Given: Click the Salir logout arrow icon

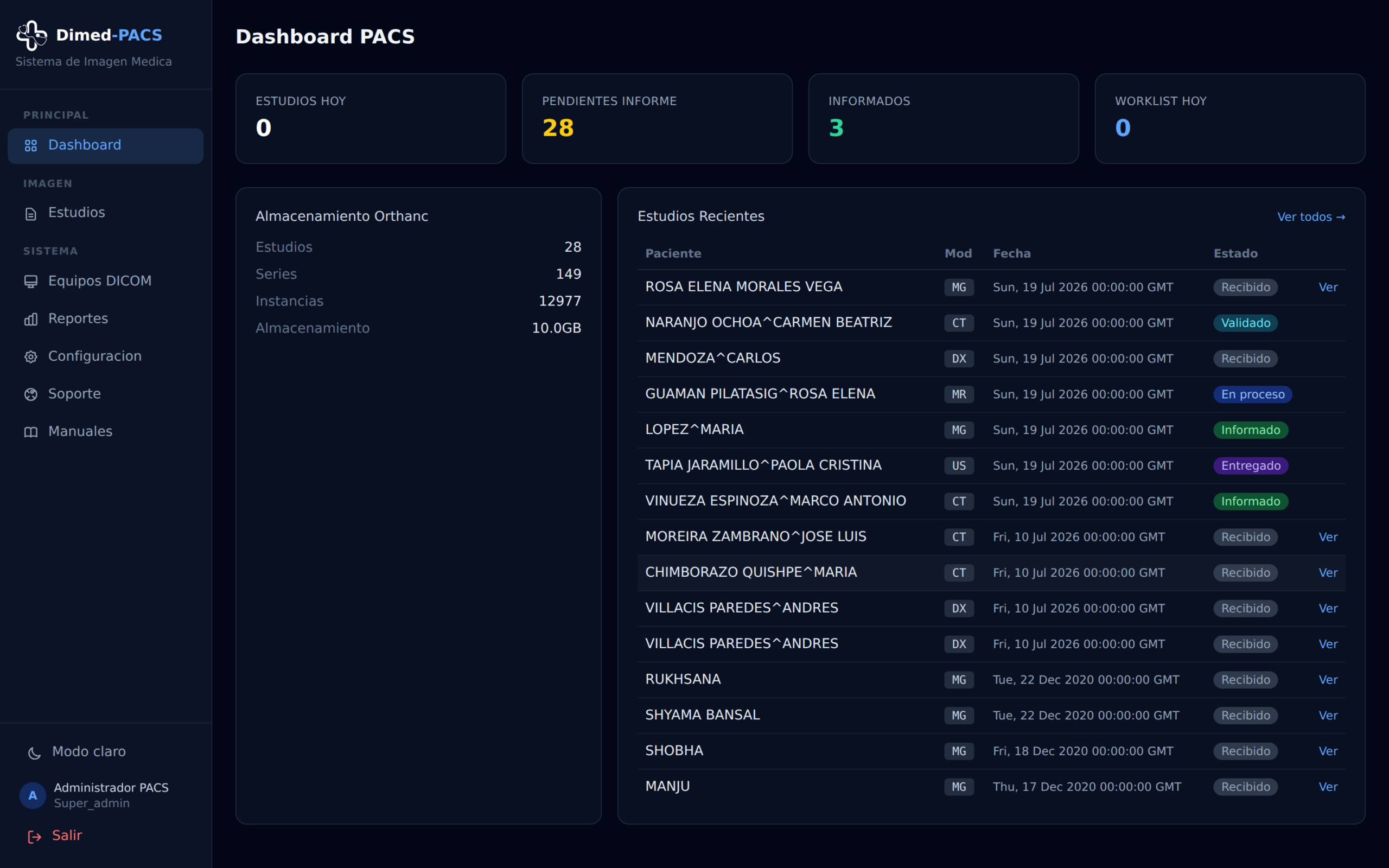Looking at the screenshot, I should tap(34, 837).
